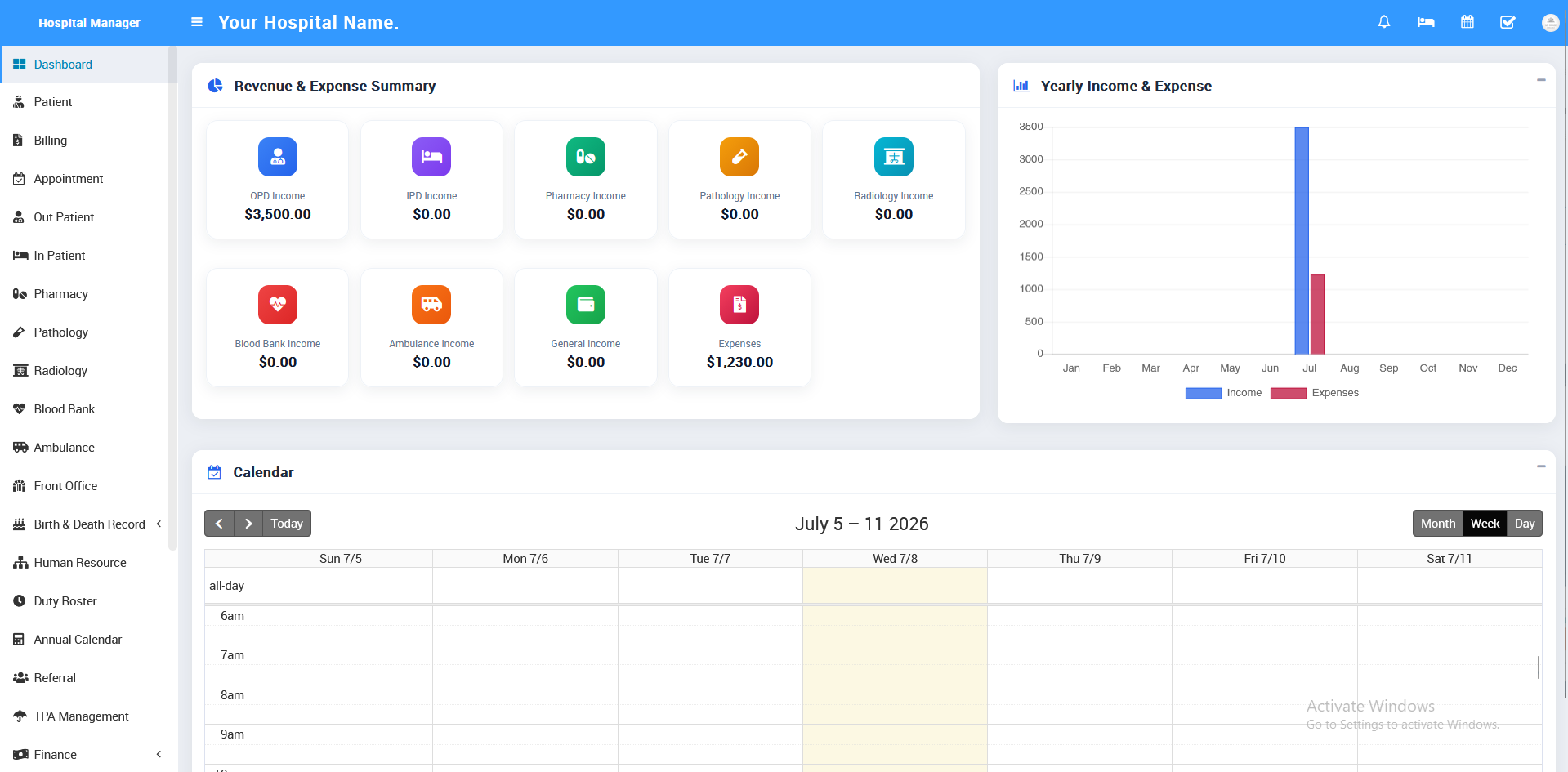
Task: Open the bed status icon in header
Action: click(1426, 22)
